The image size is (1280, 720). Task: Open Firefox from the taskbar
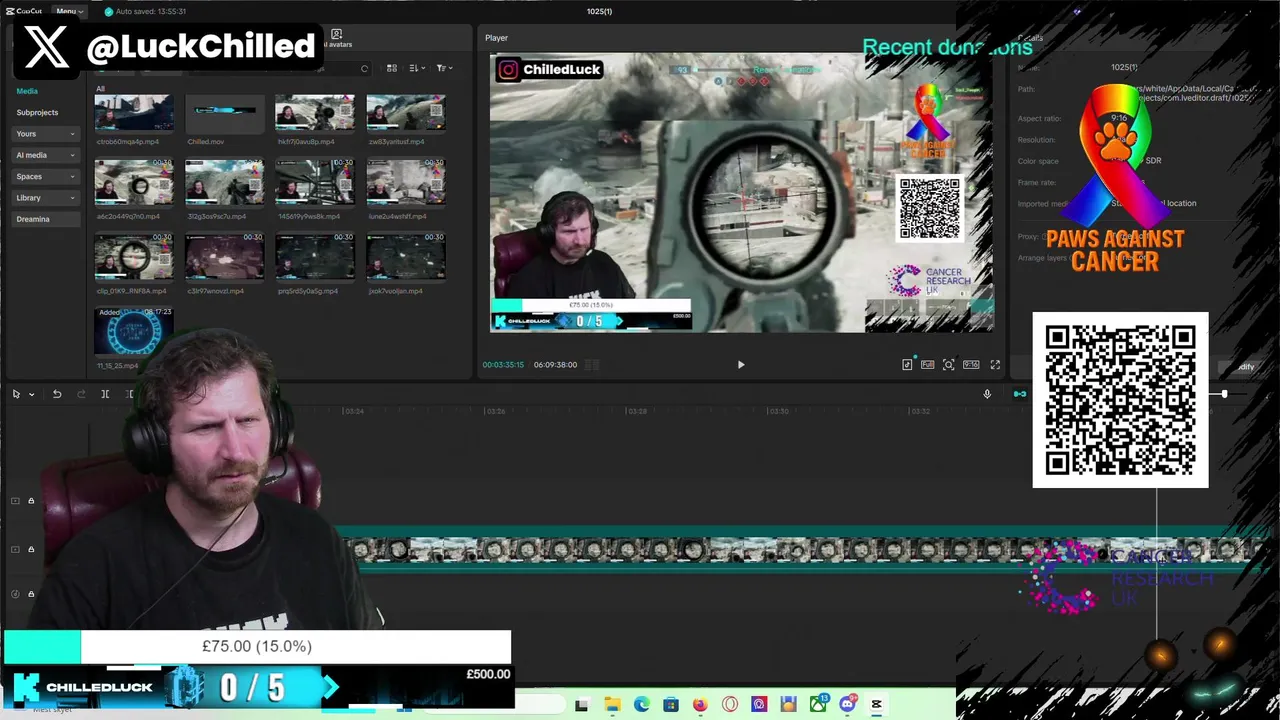pos(700,705)
